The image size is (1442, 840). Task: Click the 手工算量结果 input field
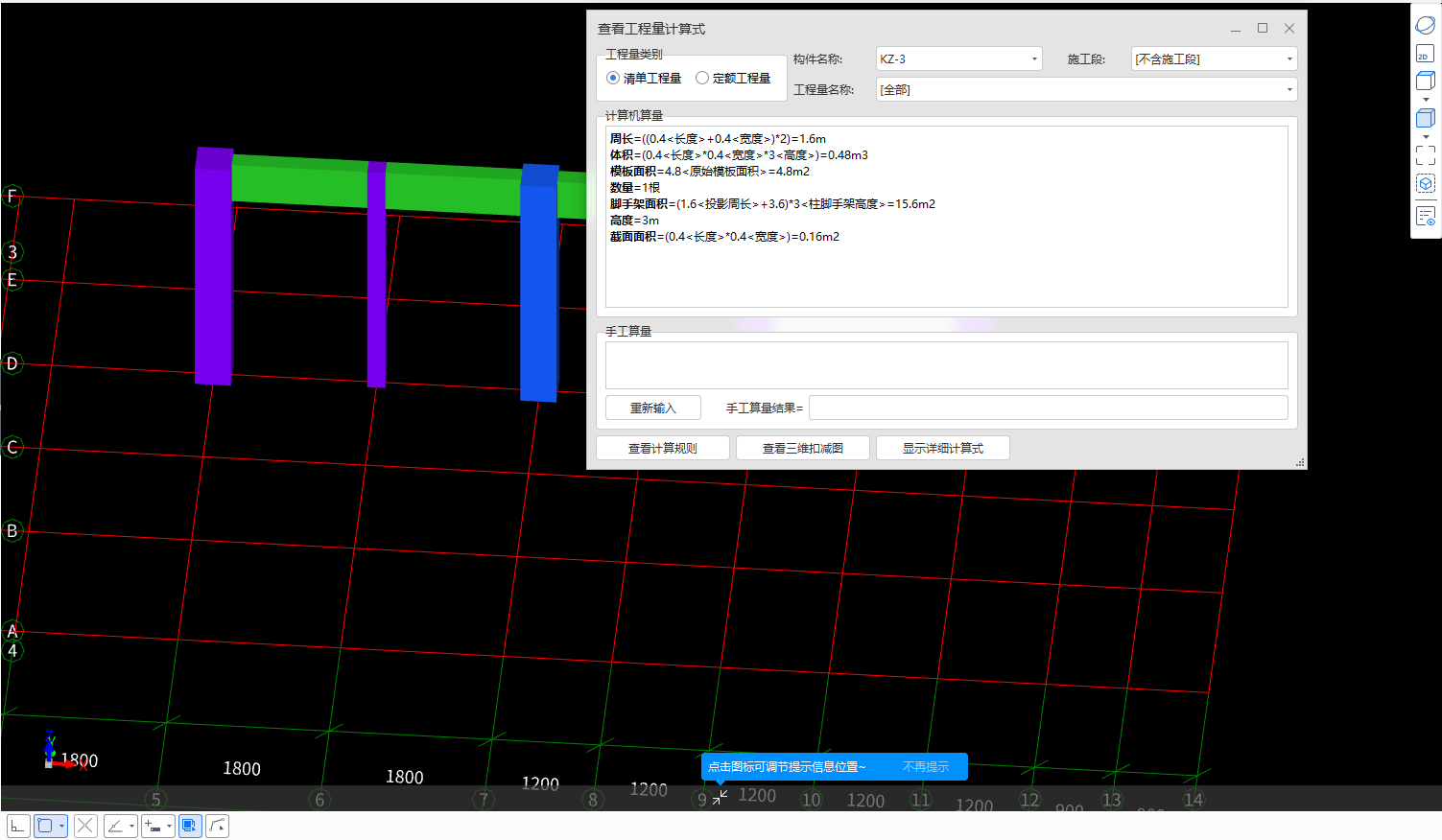tap(1048, 408)
